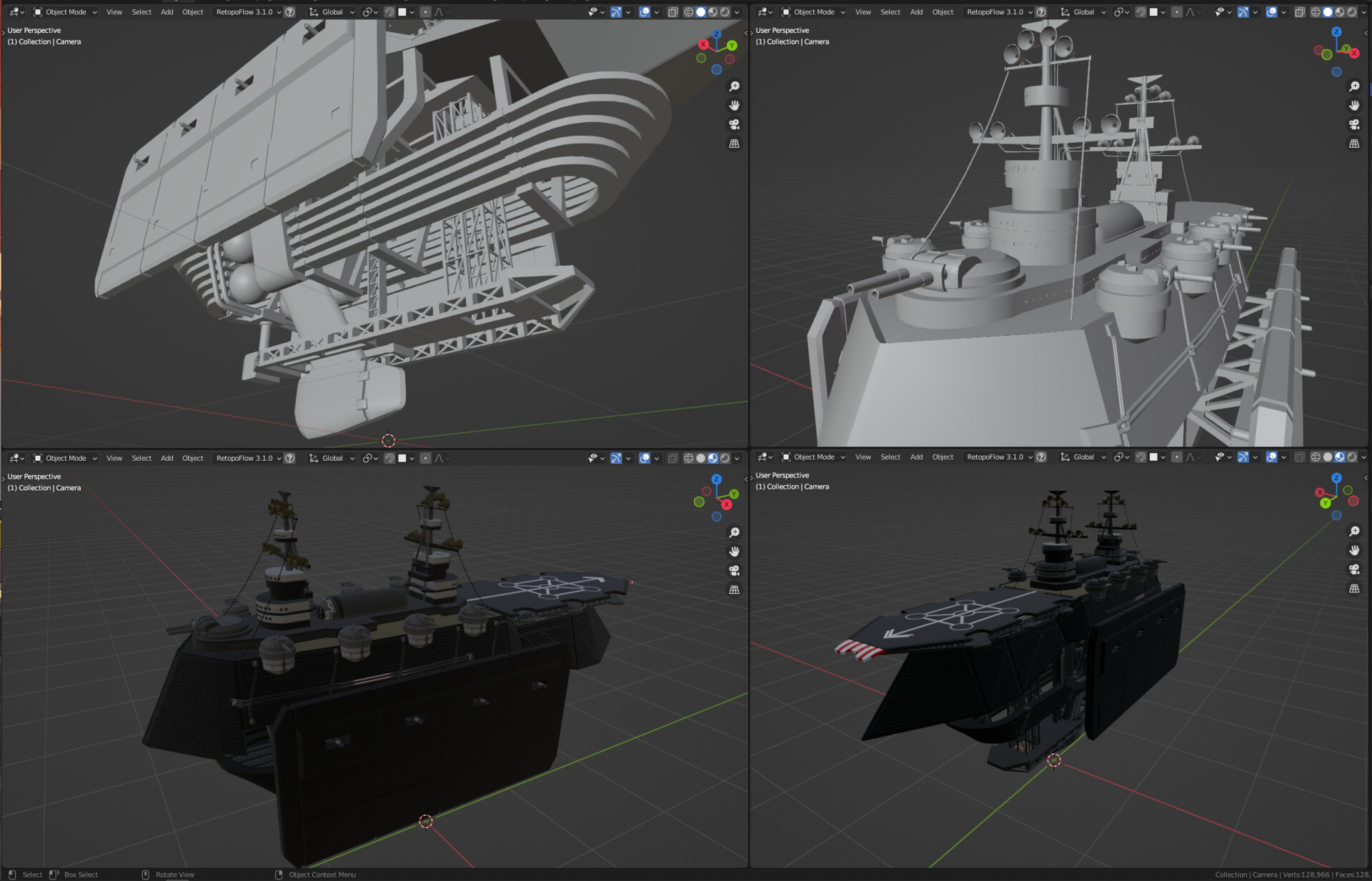Viewport: 1372px width, 881px height.
Task: Click the Z axis on the navigation gizmo
Action: click(x=717, y=34)
